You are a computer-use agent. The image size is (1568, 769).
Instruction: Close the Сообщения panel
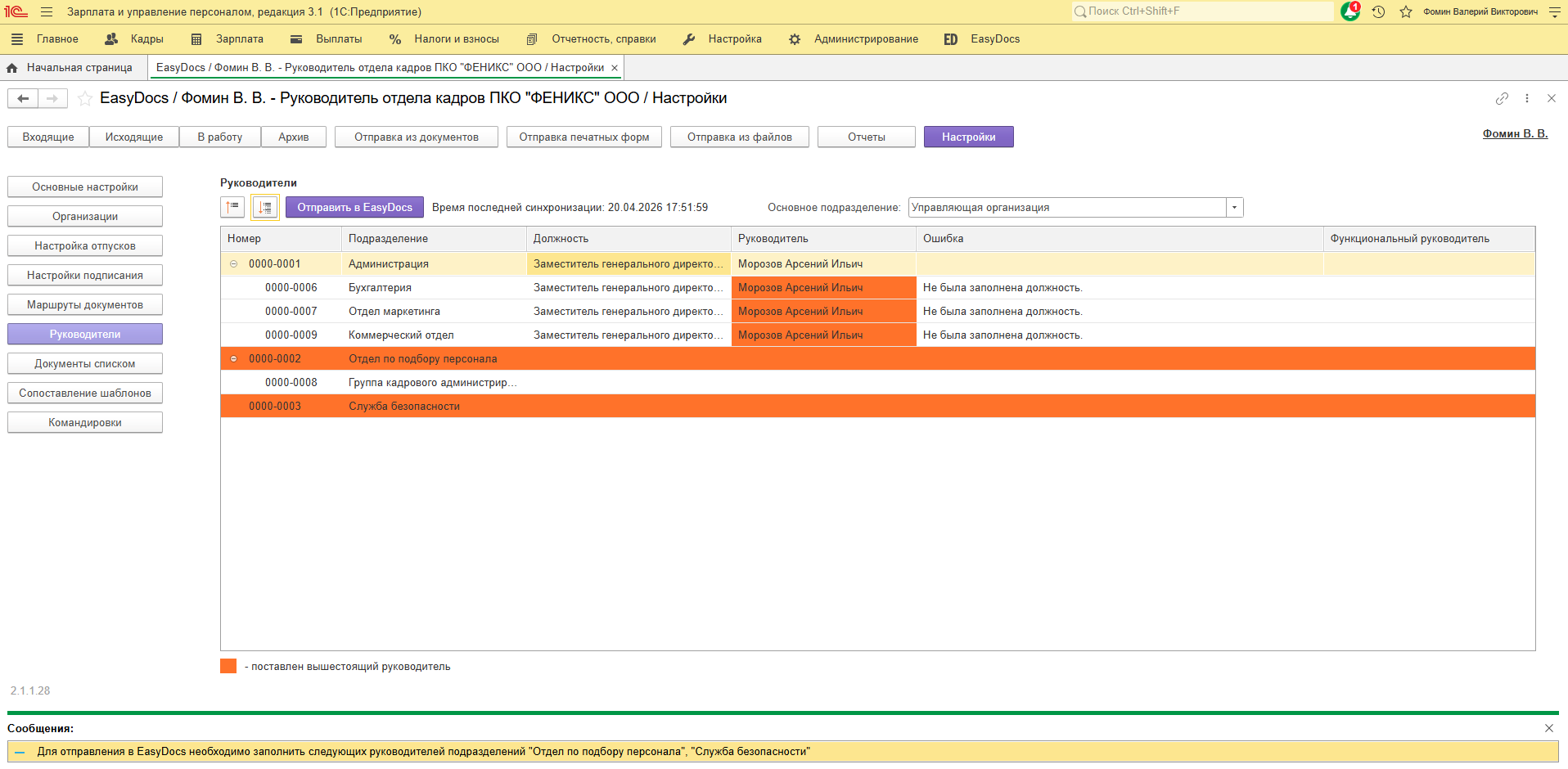[x=1549, y=728]
